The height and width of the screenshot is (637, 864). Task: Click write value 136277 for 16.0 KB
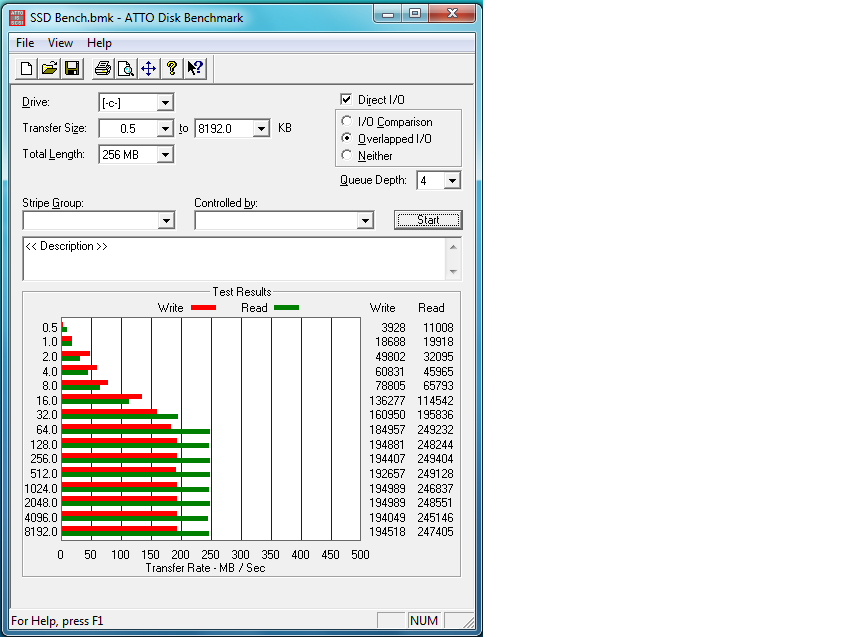click(387, 401)
